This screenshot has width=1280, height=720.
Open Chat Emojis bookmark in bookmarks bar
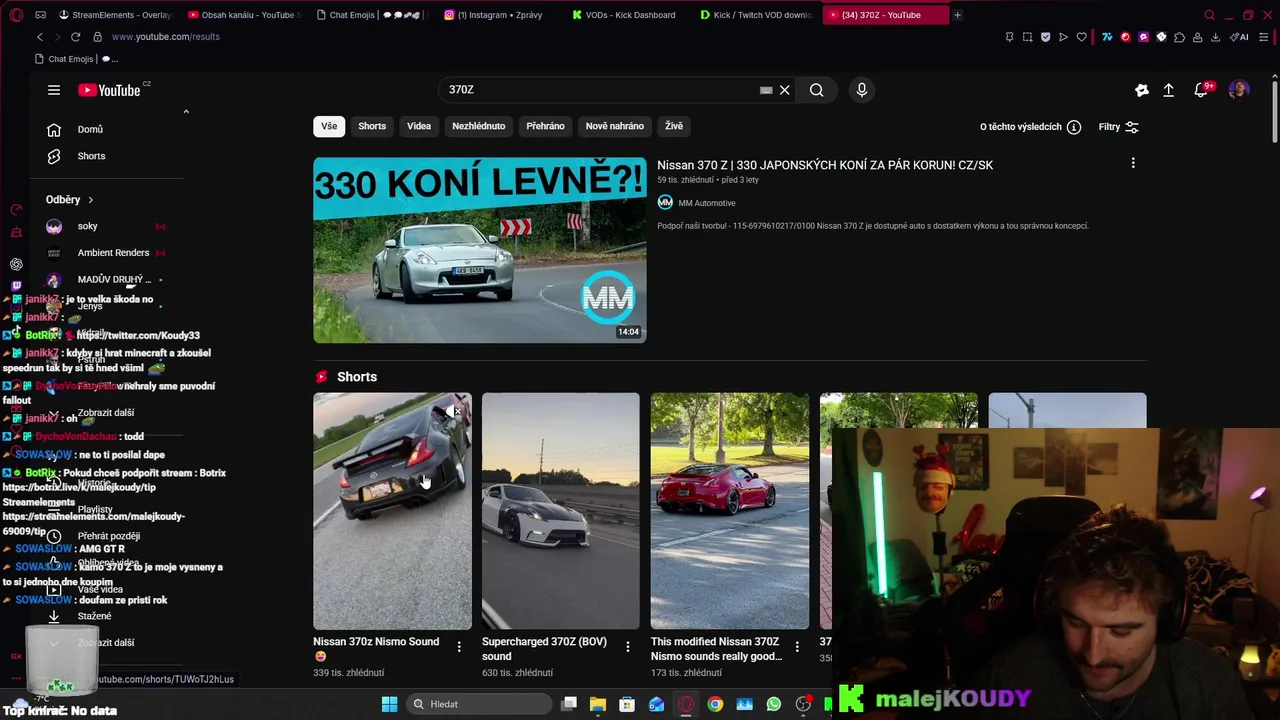coord(76,59)
